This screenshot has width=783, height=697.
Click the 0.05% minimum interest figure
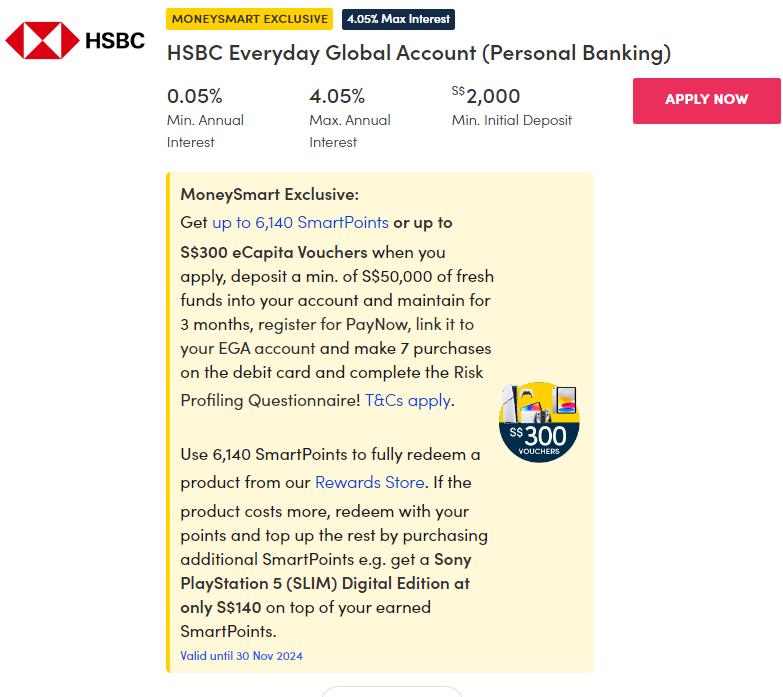[195, 96]
